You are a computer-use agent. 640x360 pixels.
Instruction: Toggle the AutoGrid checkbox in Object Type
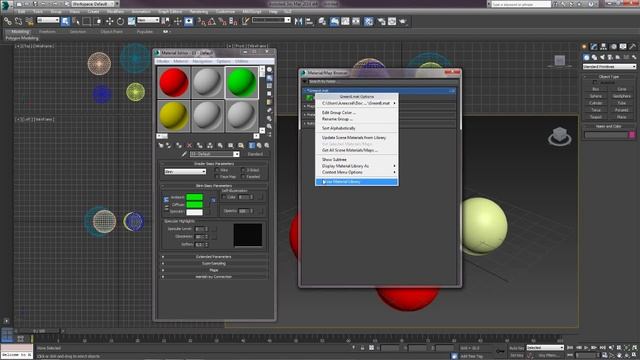pos(595,82)
